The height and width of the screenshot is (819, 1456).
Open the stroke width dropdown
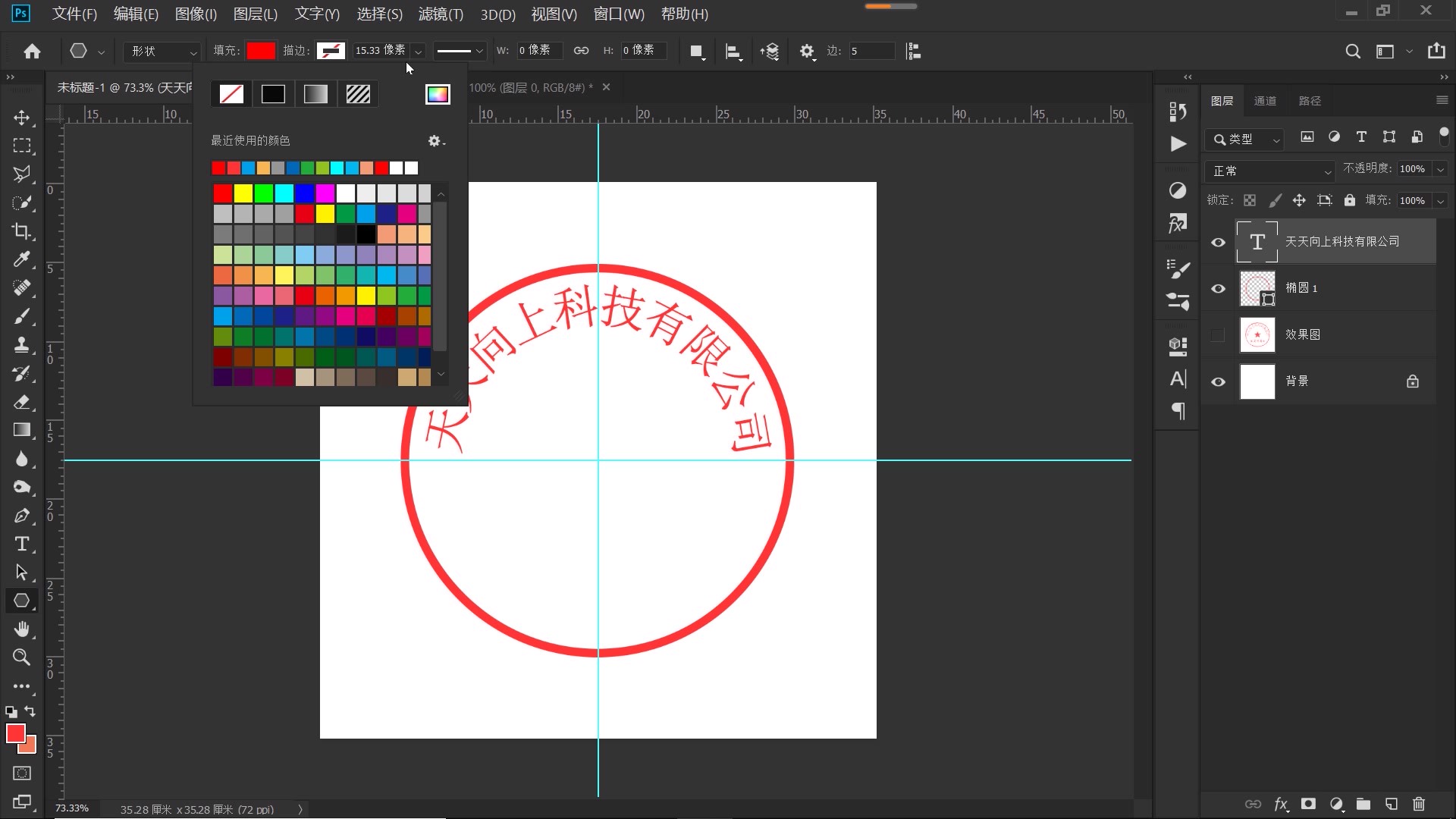click(418, 51)
